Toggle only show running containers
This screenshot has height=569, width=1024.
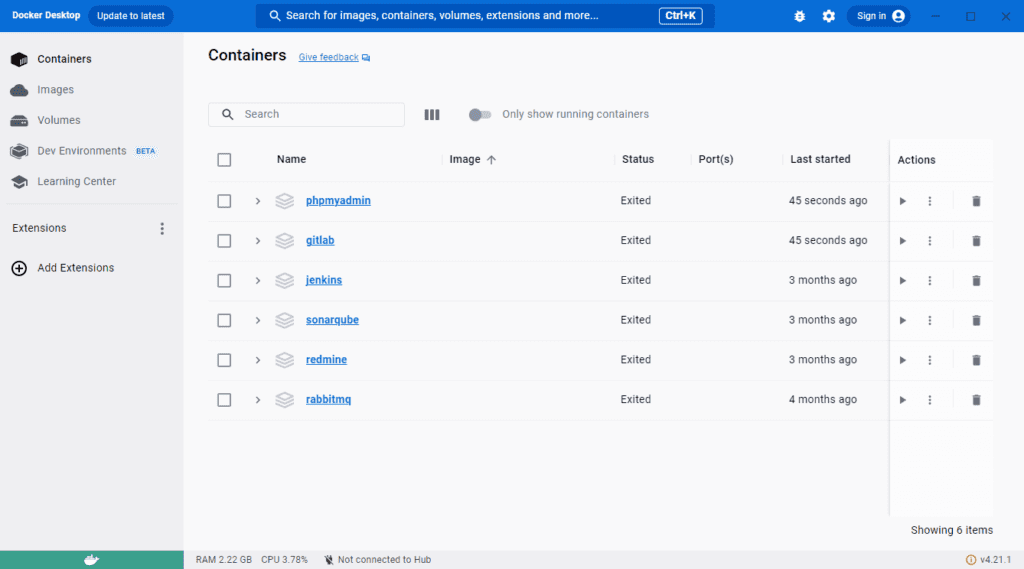[x=480, y=115]
